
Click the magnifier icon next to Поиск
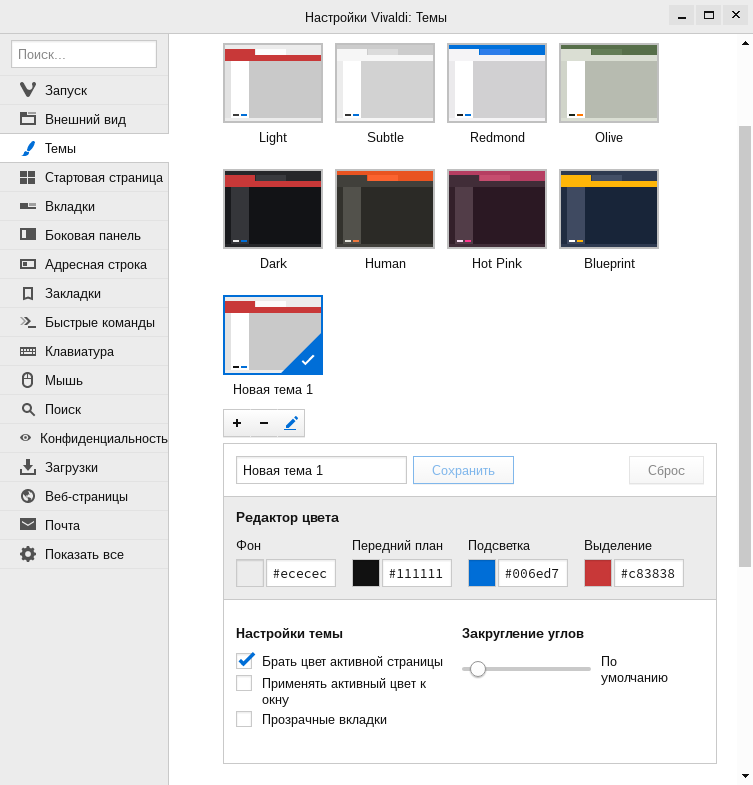click(28, 410)
